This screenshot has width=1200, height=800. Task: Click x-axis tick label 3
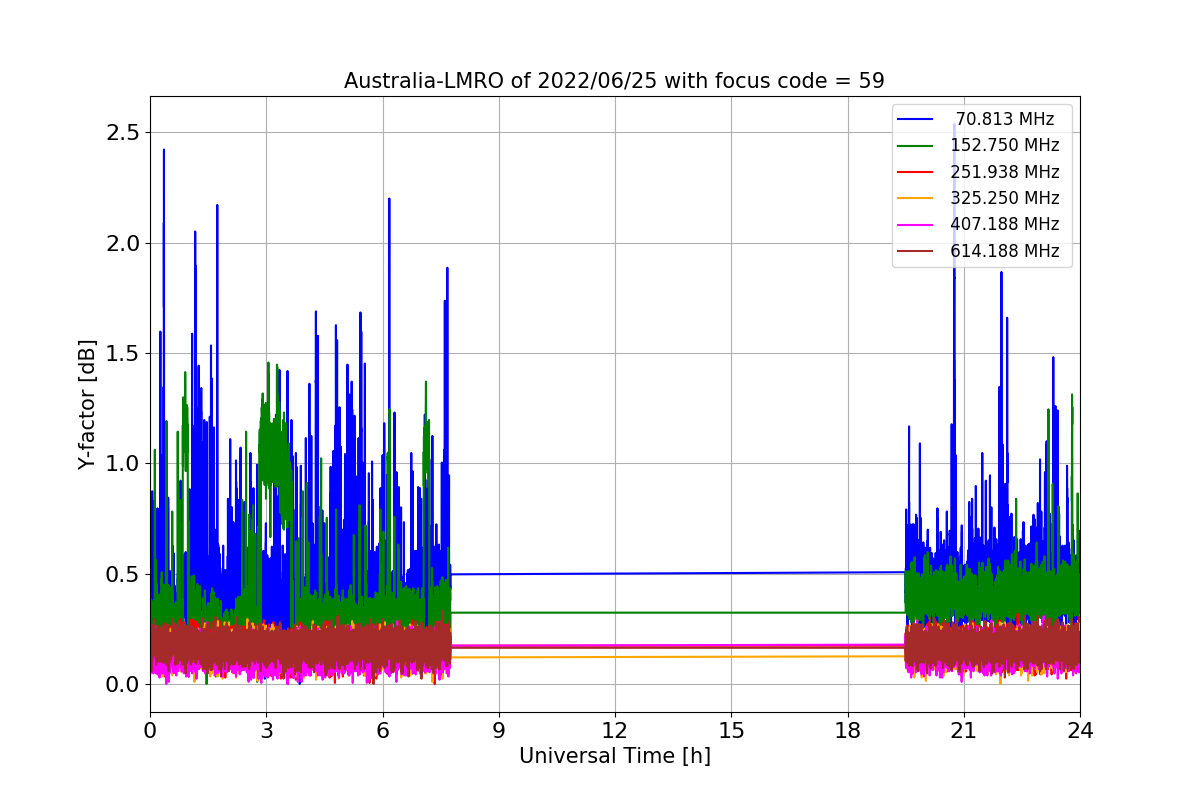266,730
